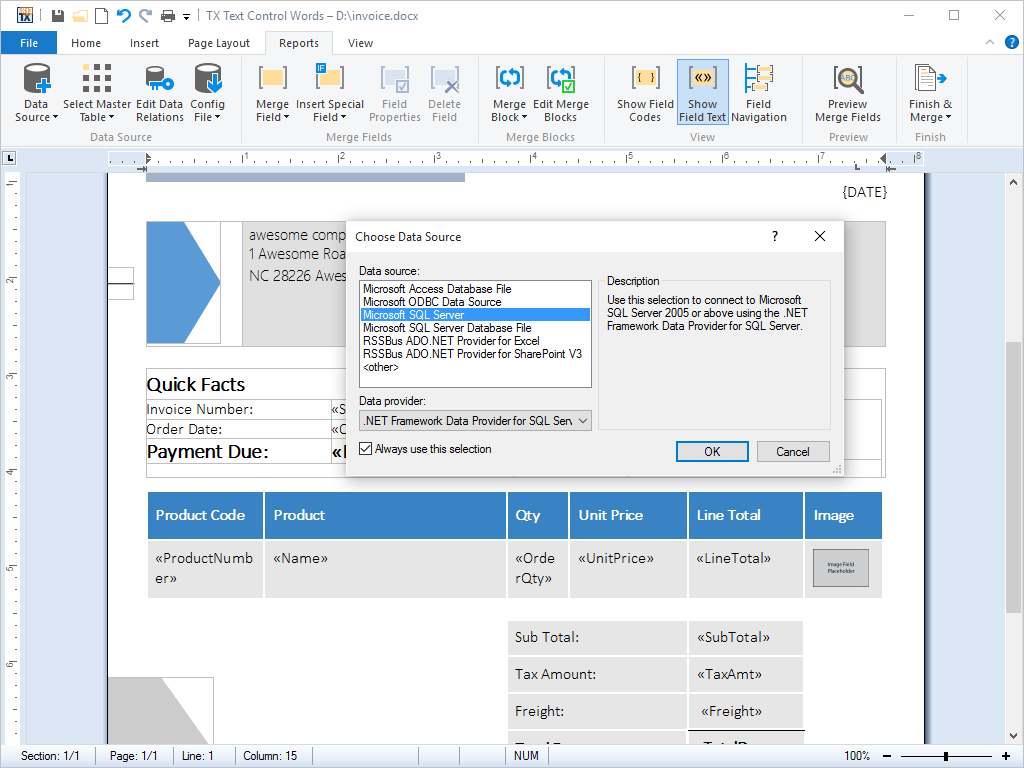Click the save icon in the title bar
The height and width of the screenshot is (768, 1024).
(x=58, y=16)
